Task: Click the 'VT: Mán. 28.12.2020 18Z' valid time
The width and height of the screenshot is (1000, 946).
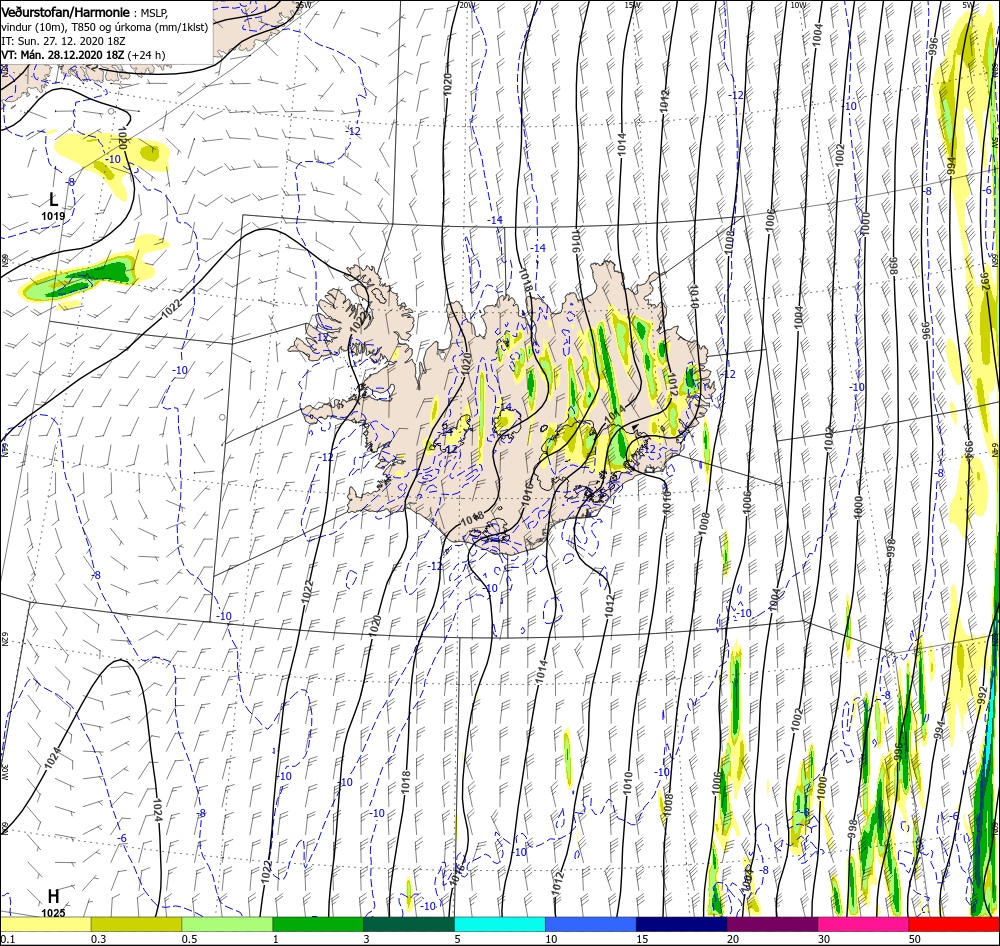Action: (x=63, y=55)
